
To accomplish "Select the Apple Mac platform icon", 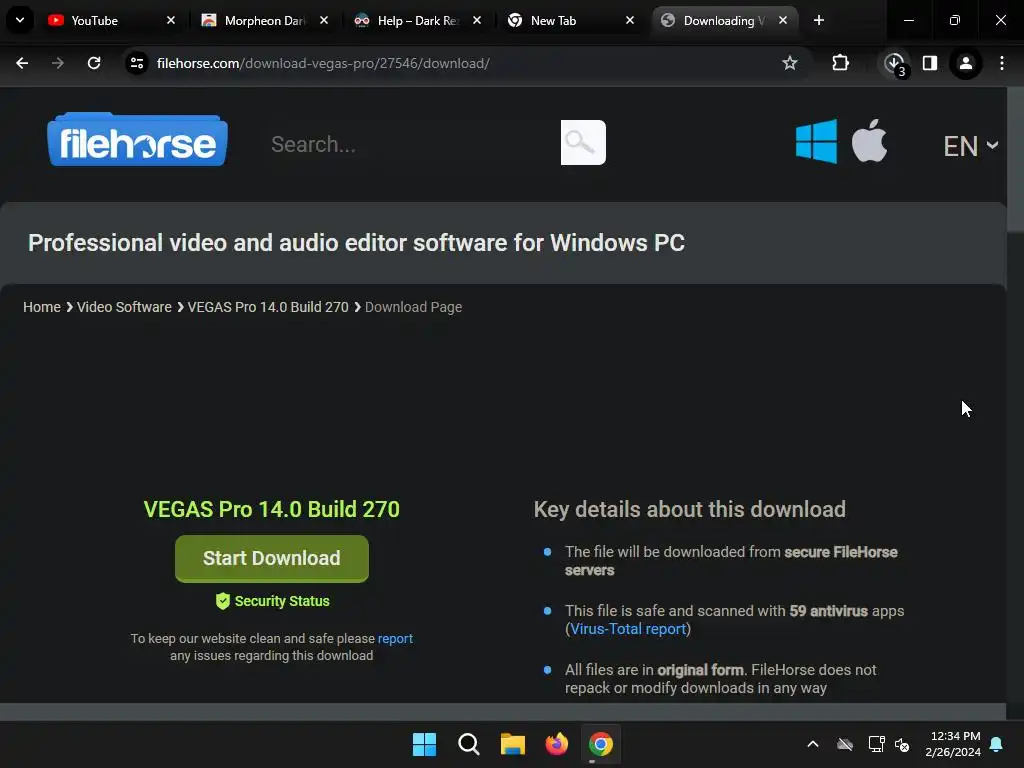I will click(869, 140).
